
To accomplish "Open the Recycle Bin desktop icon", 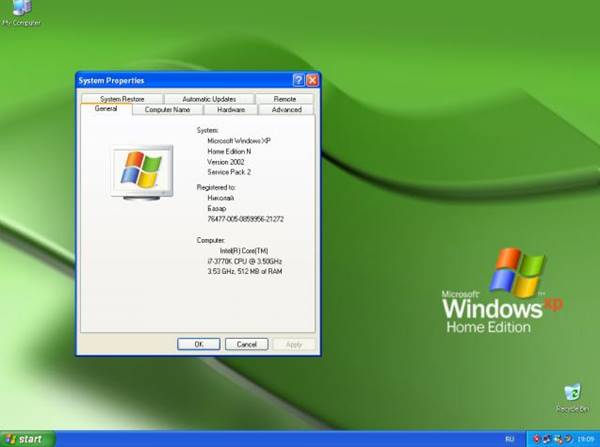I will [x=572, y=399].
